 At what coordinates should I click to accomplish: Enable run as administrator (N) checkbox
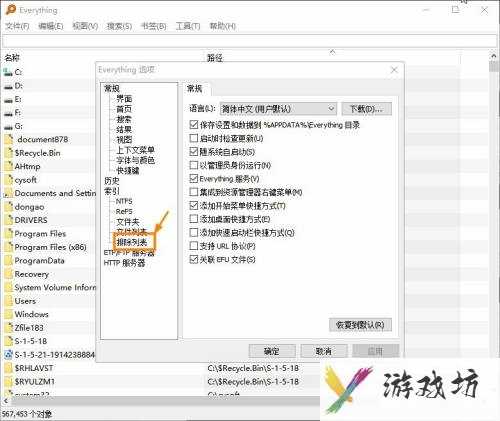(x=194, y=165)
